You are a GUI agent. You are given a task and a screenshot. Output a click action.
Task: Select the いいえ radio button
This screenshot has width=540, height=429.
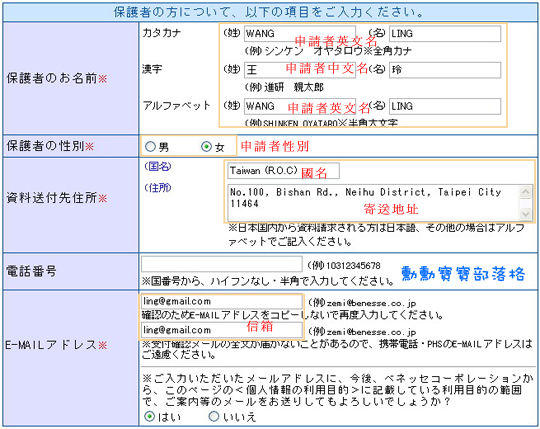pyautogui.click(x=214, y=417)
